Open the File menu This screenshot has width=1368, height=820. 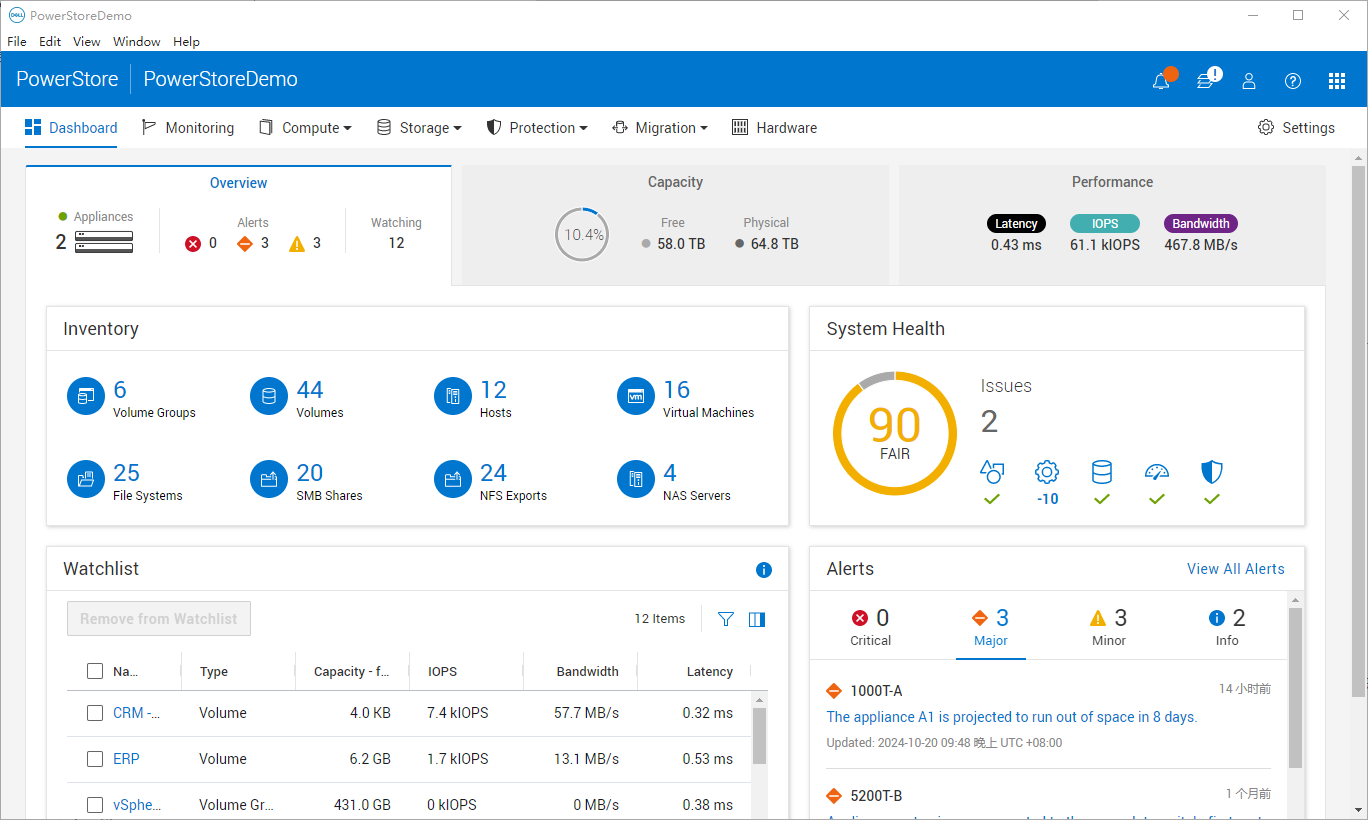[x=17, y=41]
